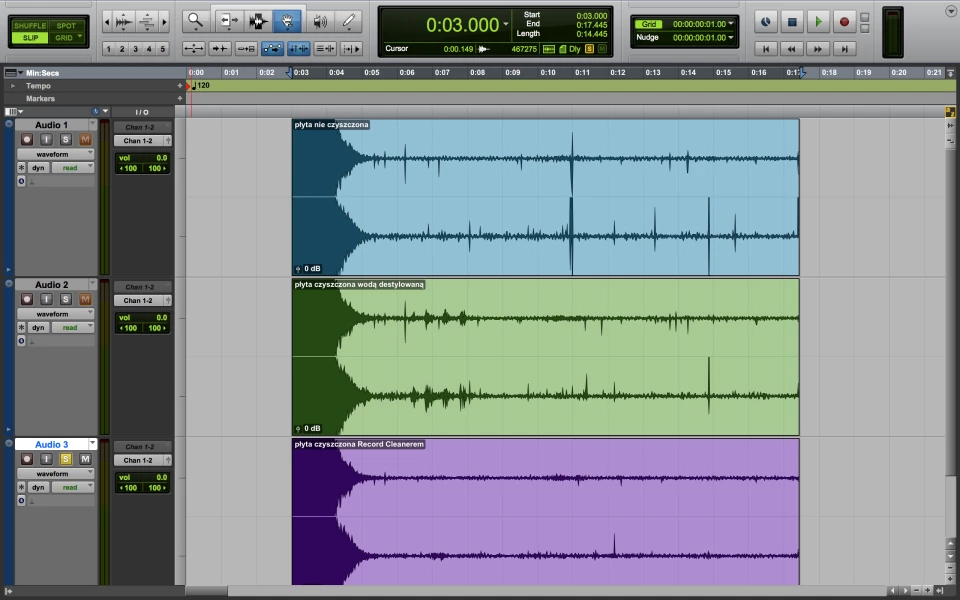The image size is (960, 600).
Task: Open the Grid value dropdown arrow
Action: click(731, 24)
